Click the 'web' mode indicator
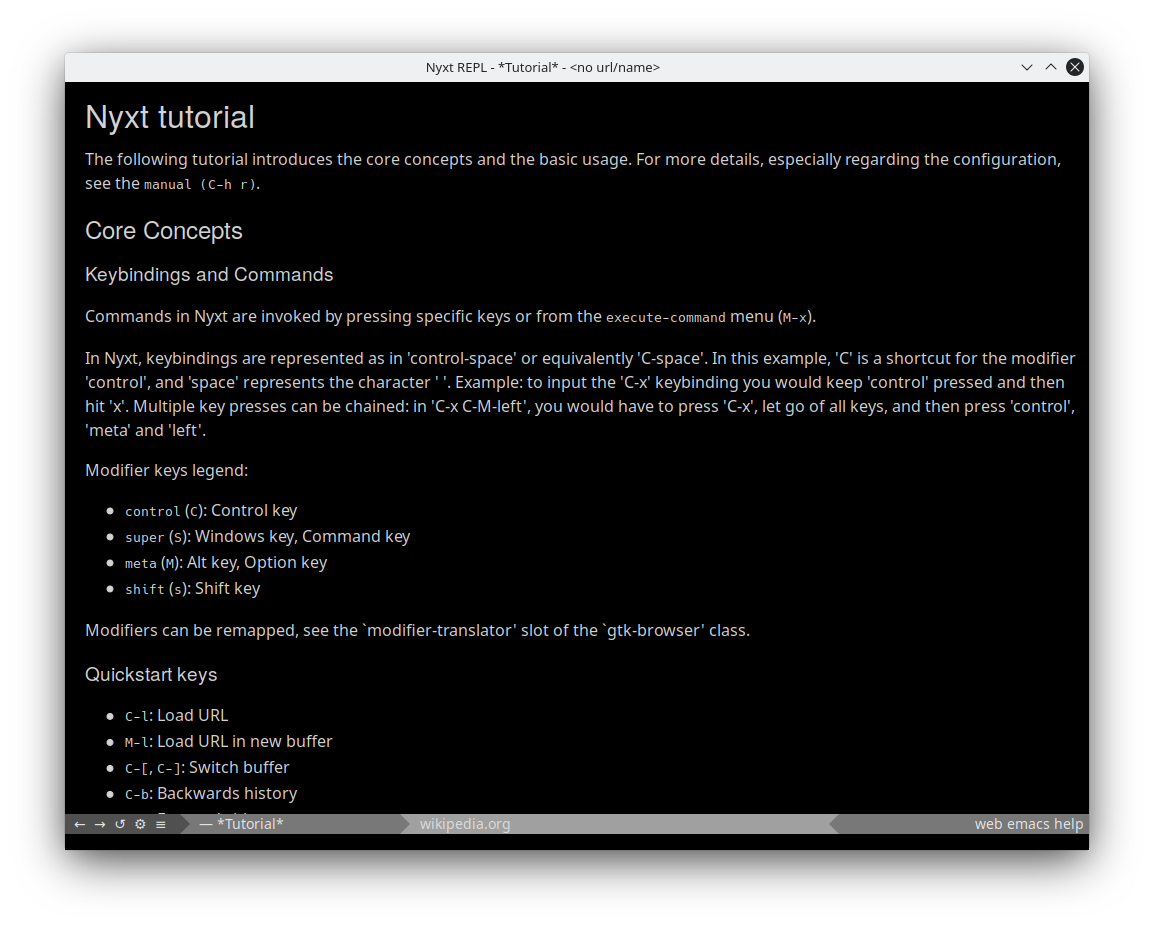Image resolution: width=1154 pixels, height=927 pixels. (x=988, y=824)
